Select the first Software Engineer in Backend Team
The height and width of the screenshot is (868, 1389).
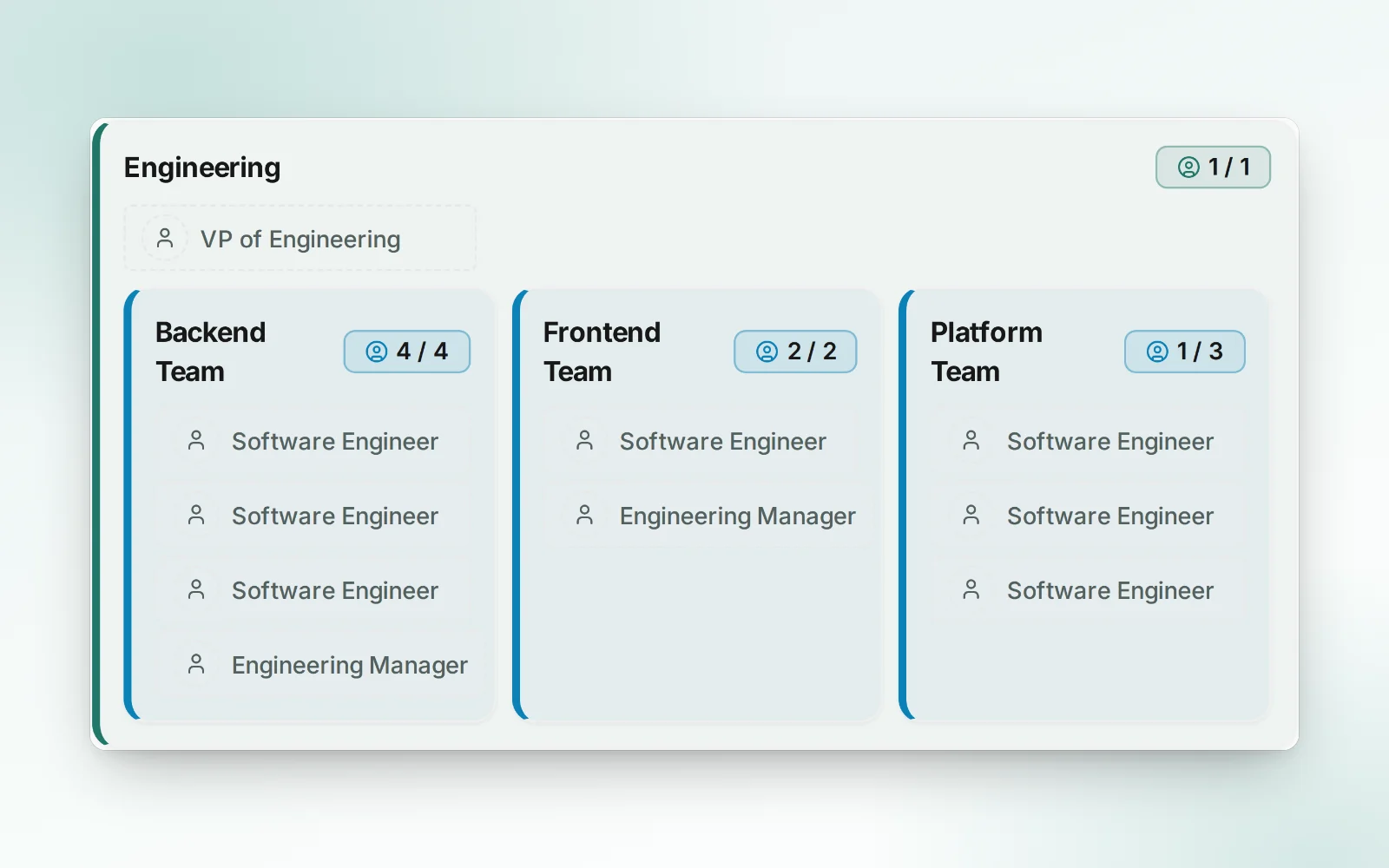313,441
